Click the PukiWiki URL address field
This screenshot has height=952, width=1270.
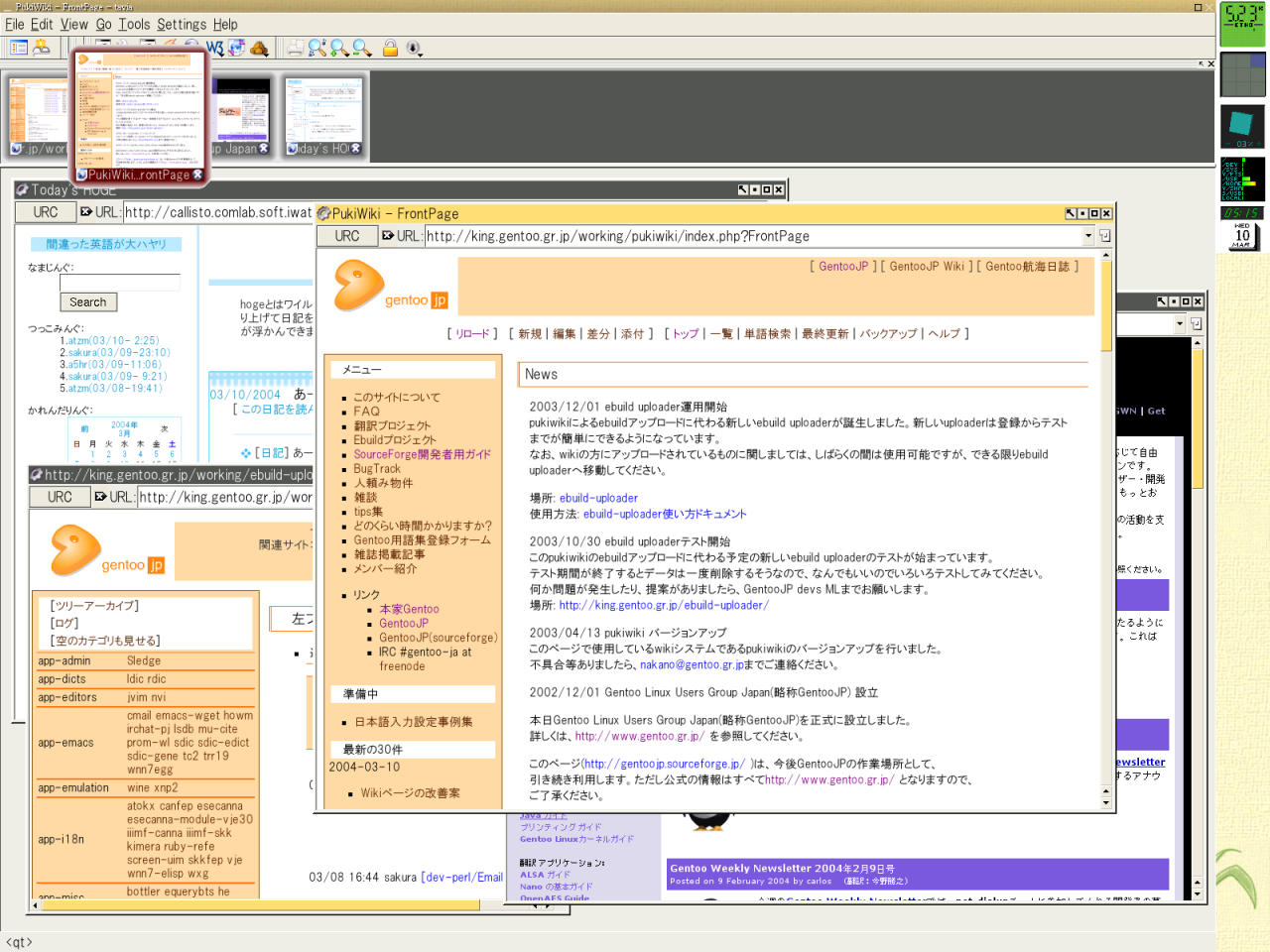click(753, 236)
